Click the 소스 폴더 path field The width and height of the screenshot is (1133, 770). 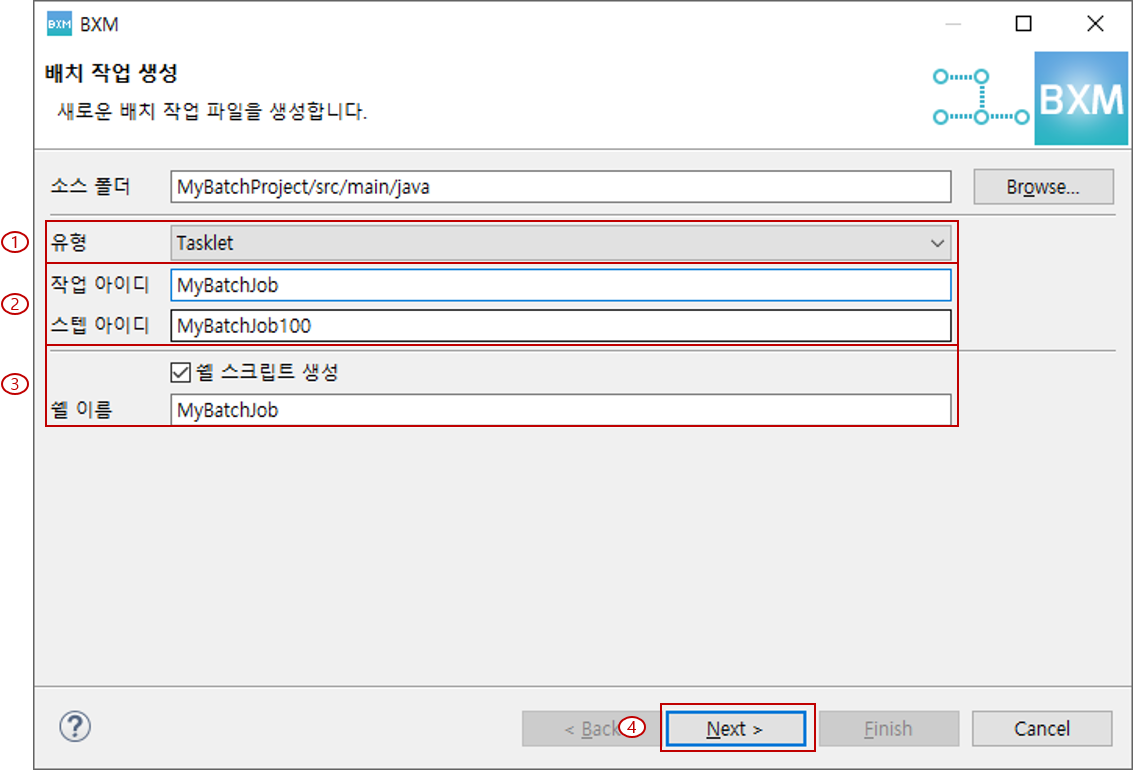point(560,186)
